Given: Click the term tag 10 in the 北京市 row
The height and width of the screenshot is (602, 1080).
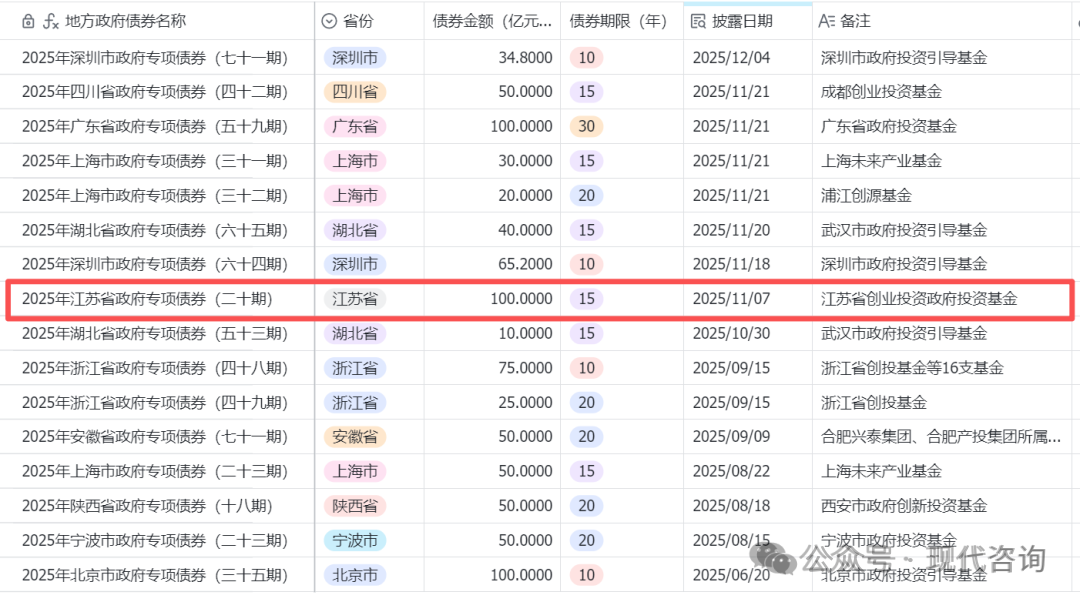Looking at the screenshot, I should (x=586, y=574).
